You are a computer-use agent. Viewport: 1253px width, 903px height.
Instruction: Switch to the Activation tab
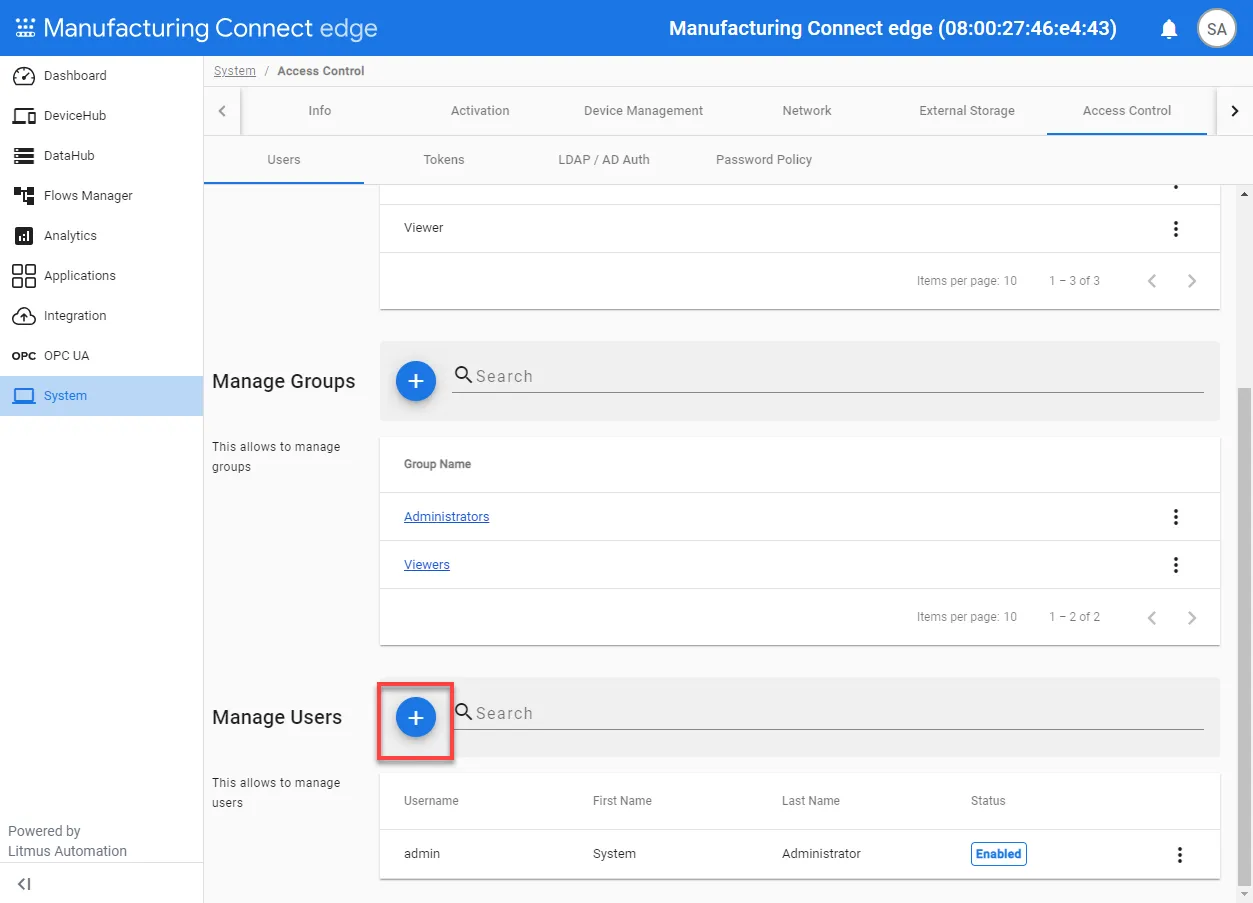coord(480,111)
